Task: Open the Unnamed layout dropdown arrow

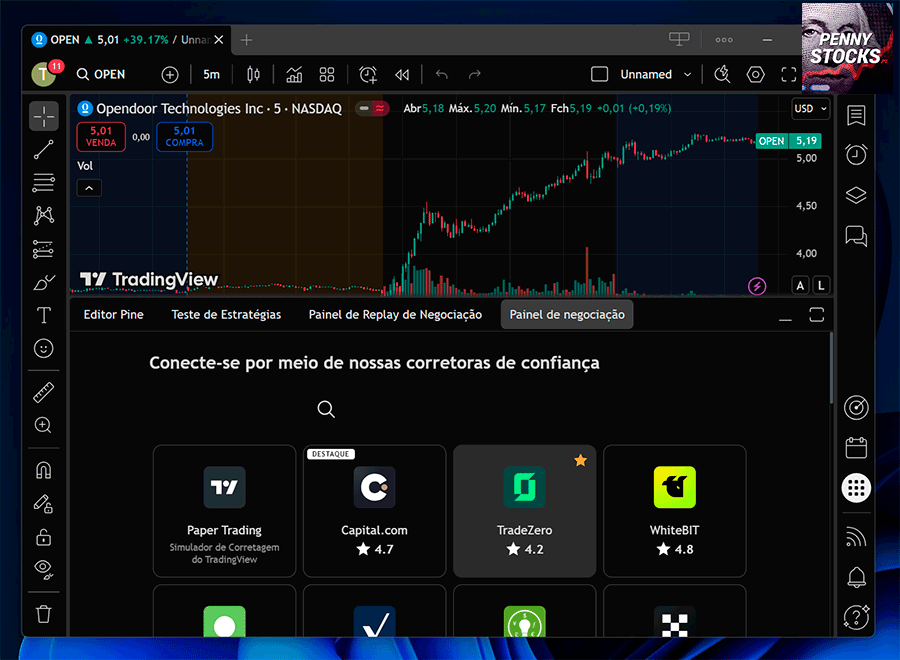Action: [687, 75]
